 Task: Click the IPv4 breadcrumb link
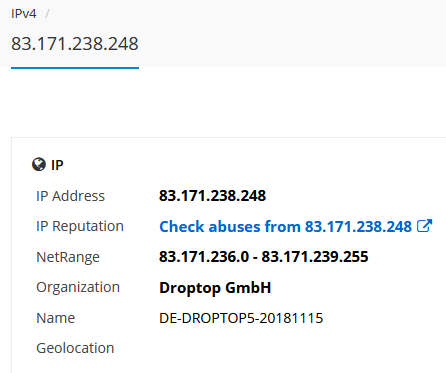pyautogui.click(x=24, y=14)
